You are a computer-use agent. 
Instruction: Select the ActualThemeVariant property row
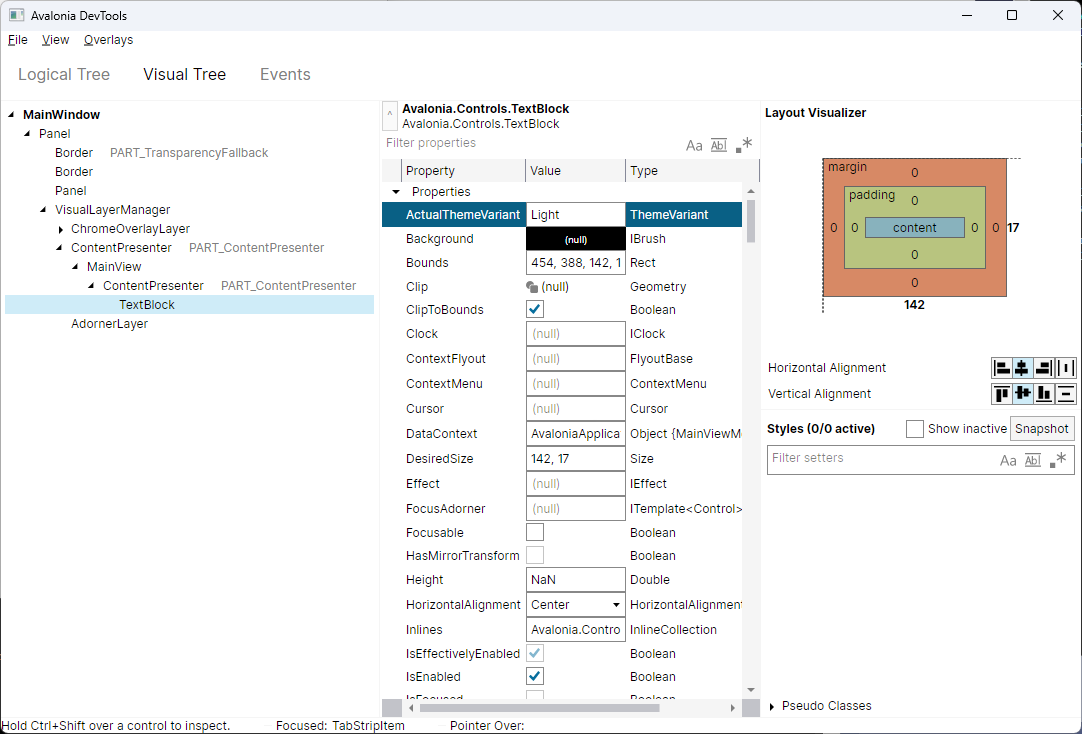click(562, 215)
